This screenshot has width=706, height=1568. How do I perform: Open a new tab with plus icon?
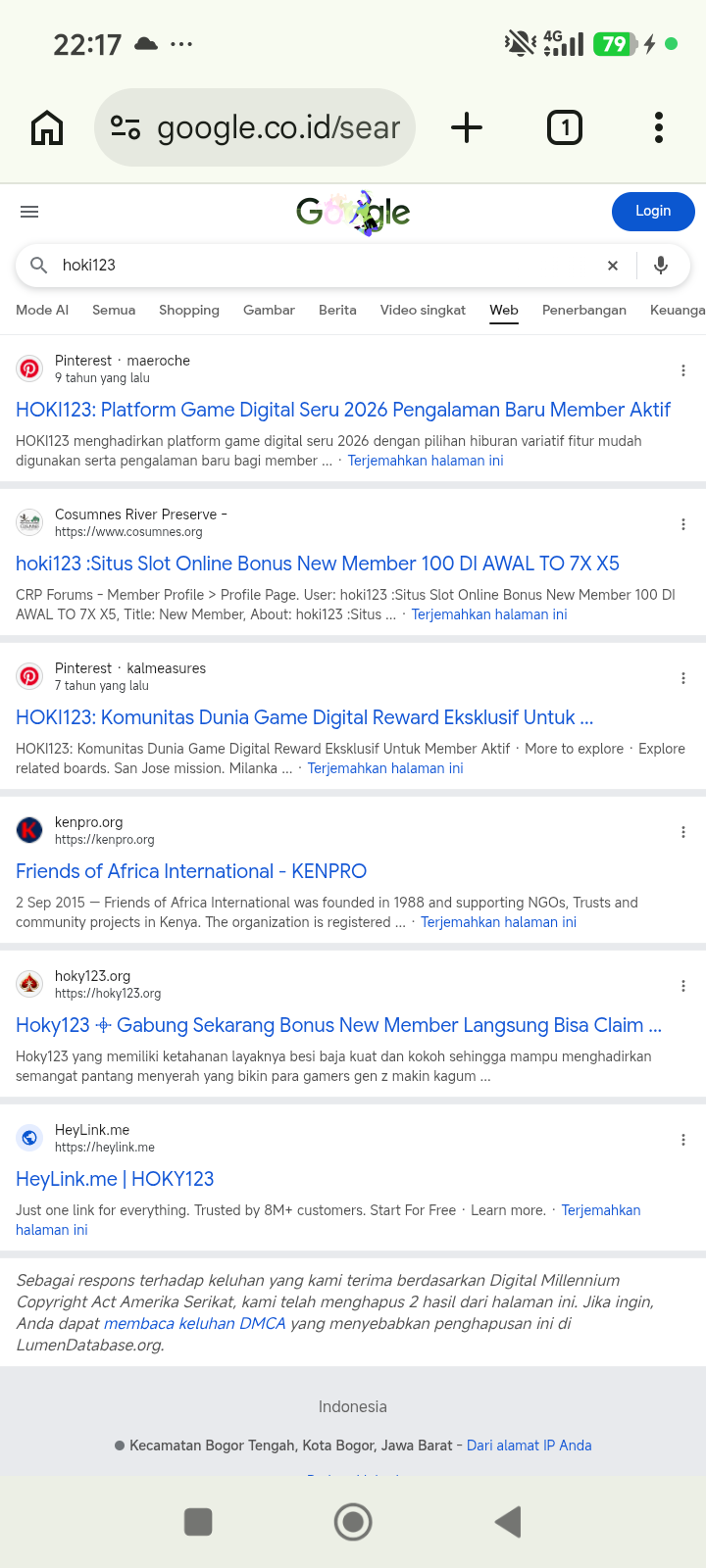pyautogui.click(x=467, y=127)
